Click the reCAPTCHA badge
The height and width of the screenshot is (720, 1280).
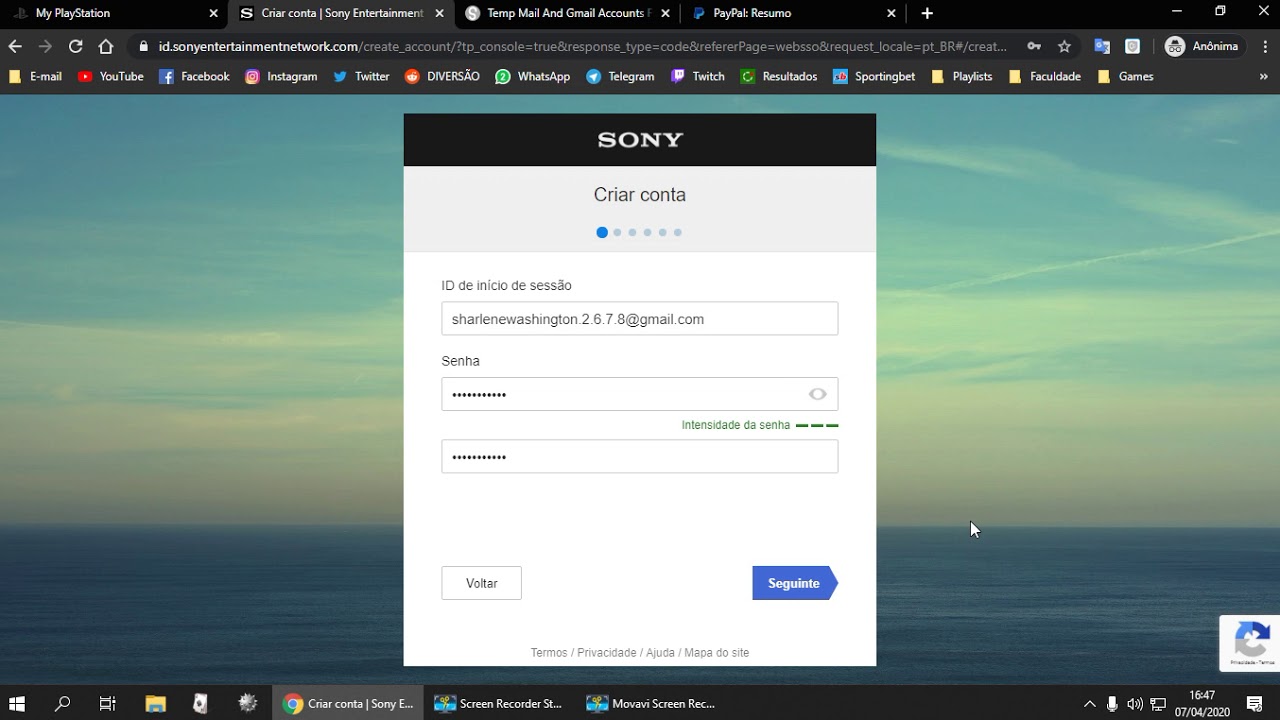(x=1251, y=642)
